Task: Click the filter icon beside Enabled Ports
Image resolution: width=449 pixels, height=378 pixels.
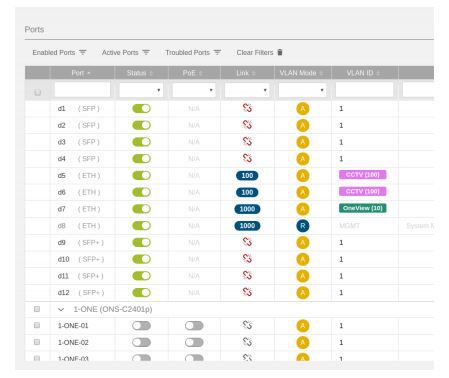Action: pos(83,52)
